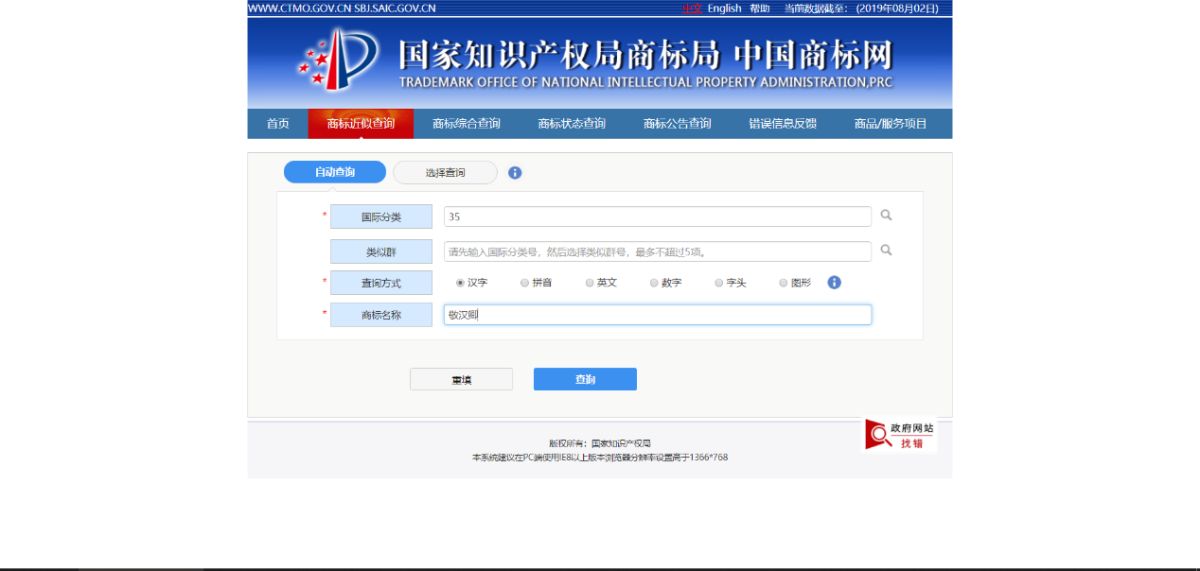Select the 数字 radio button
The width and height of the screenshot is (1200, 571).
[654, 283]
